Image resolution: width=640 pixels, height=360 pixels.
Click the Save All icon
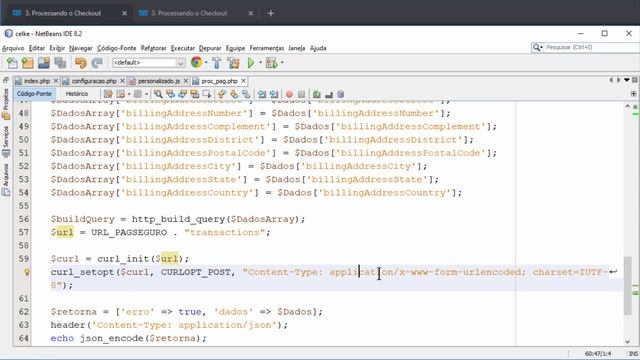60,63
